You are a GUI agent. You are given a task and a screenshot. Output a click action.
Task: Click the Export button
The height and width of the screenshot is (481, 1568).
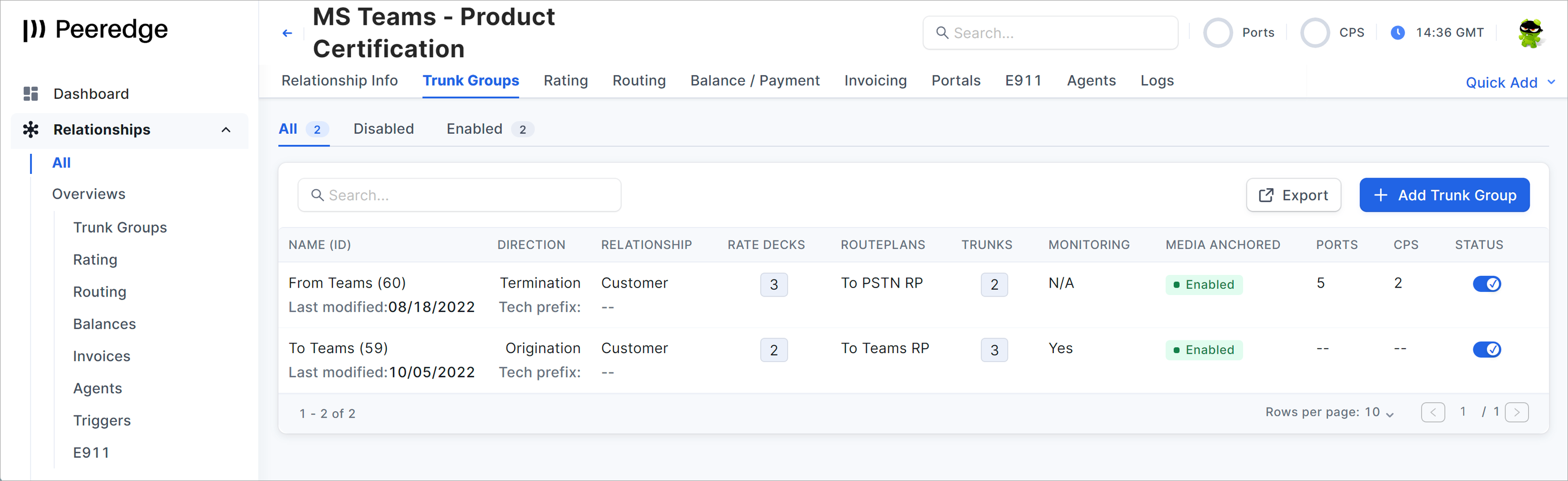point(1293,195)
